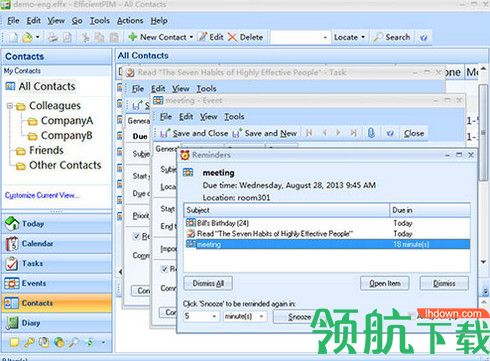
Task: Open the Calendar section in navigation pane
Action: point(57,244)
